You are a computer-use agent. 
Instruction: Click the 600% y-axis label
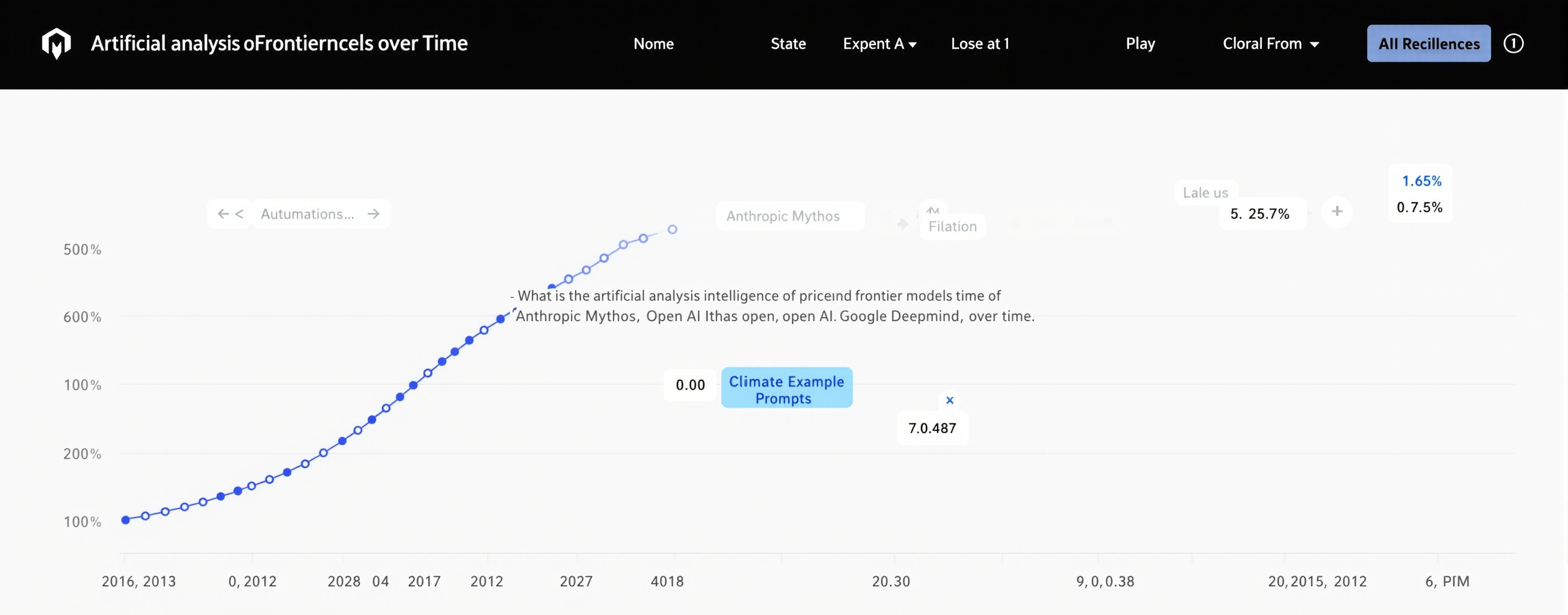click(82, 317)
